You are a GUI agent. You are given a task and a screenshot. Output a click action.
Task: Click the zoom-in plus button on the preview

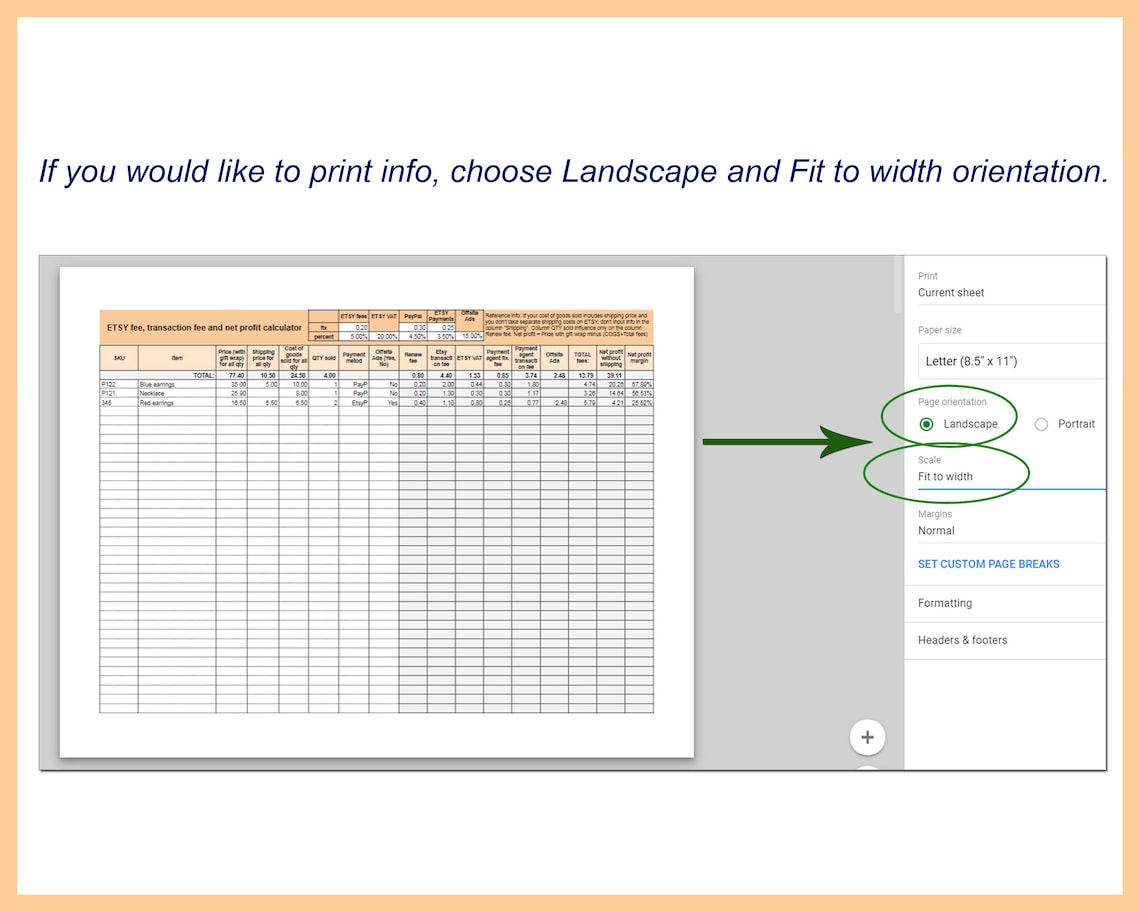867,736
